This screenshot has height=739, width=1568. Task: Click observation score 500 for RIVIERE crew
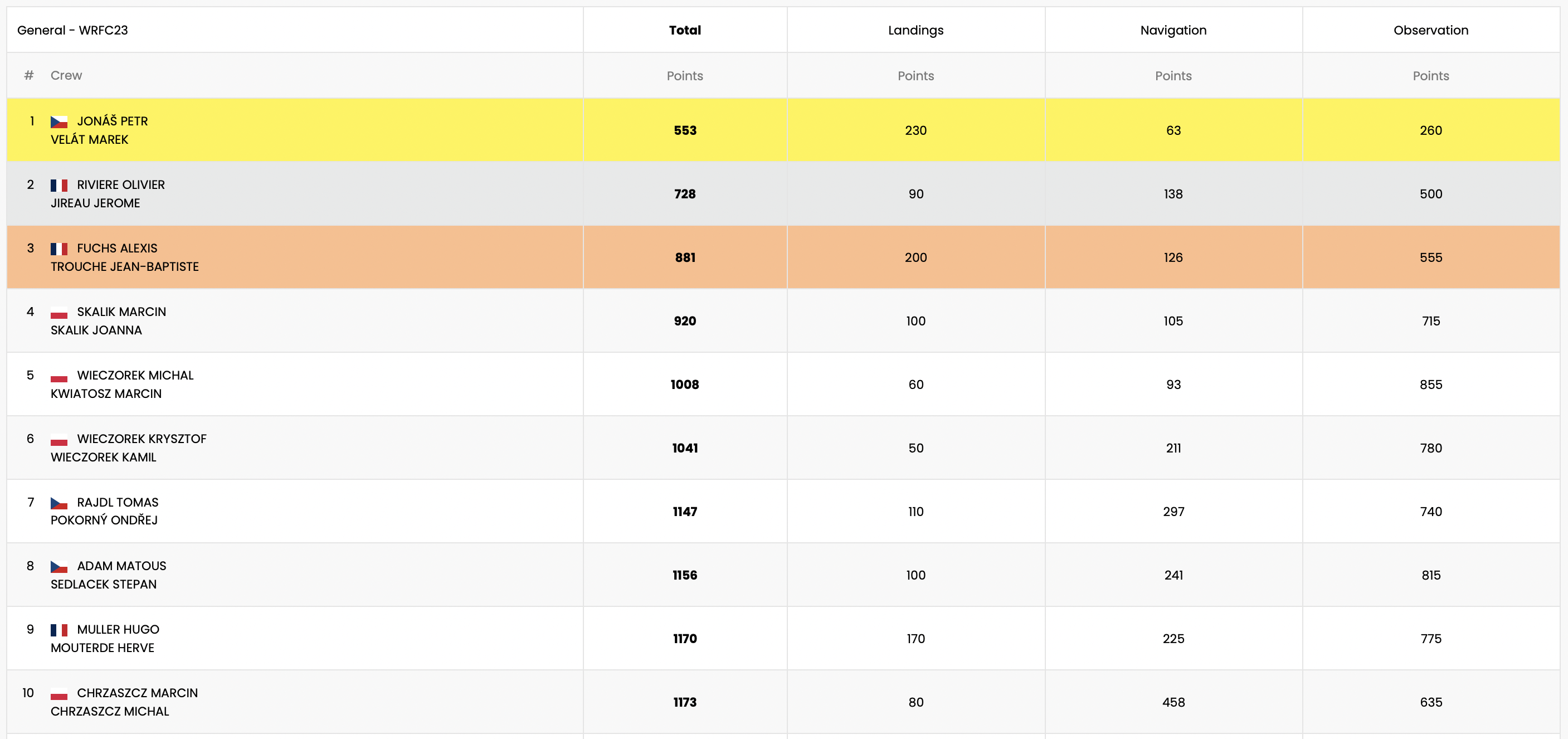[x=1430, y=193]
